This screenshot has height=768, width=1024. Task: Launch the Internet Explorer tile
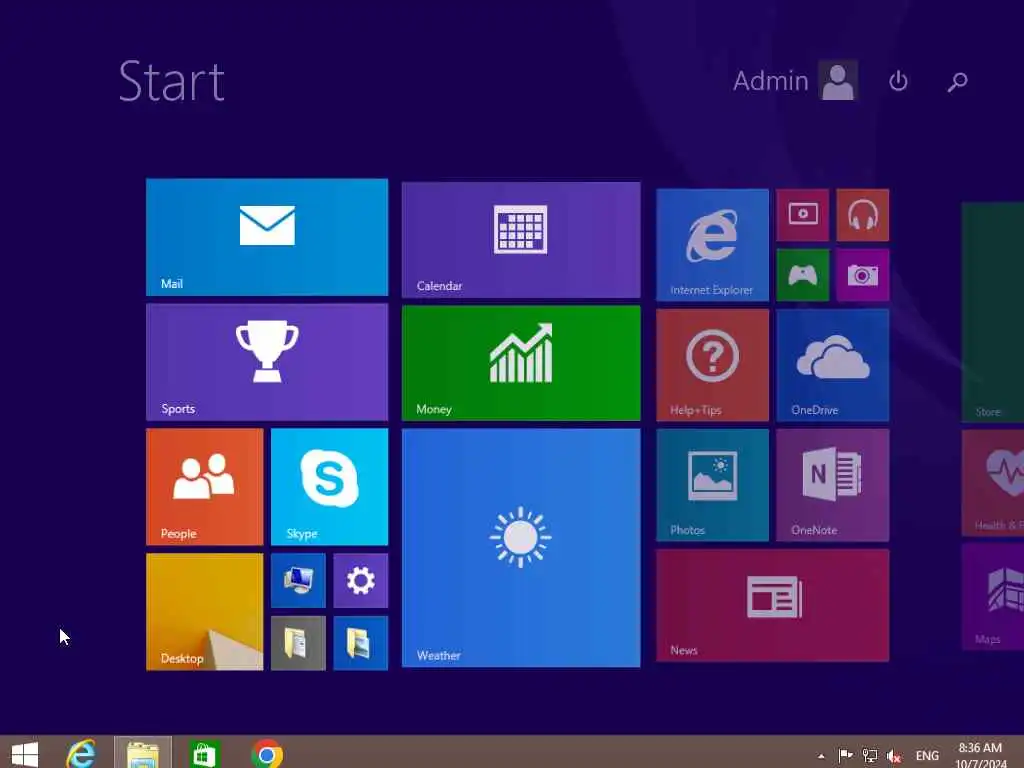coord(712,245)
